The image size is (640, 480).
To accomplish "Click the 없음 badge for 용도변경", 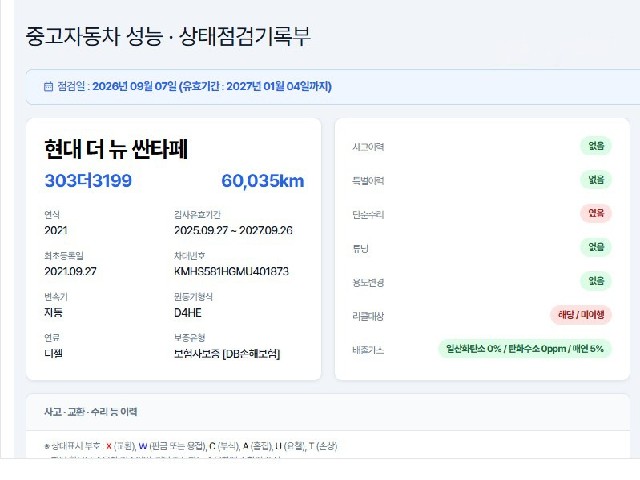I will click(x=596, y=281).
